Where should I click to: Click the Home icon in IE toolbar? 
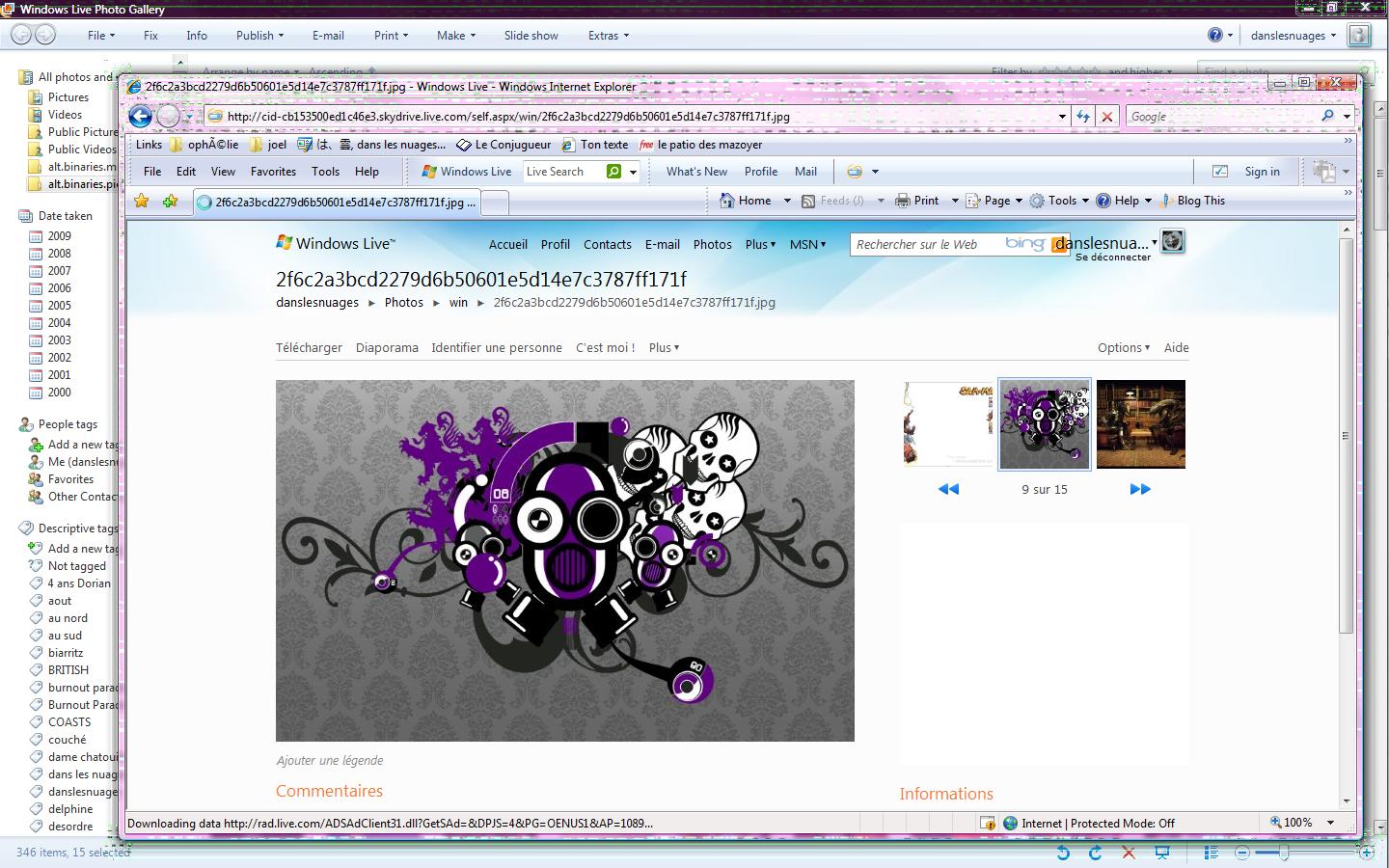tap(727, 201)
